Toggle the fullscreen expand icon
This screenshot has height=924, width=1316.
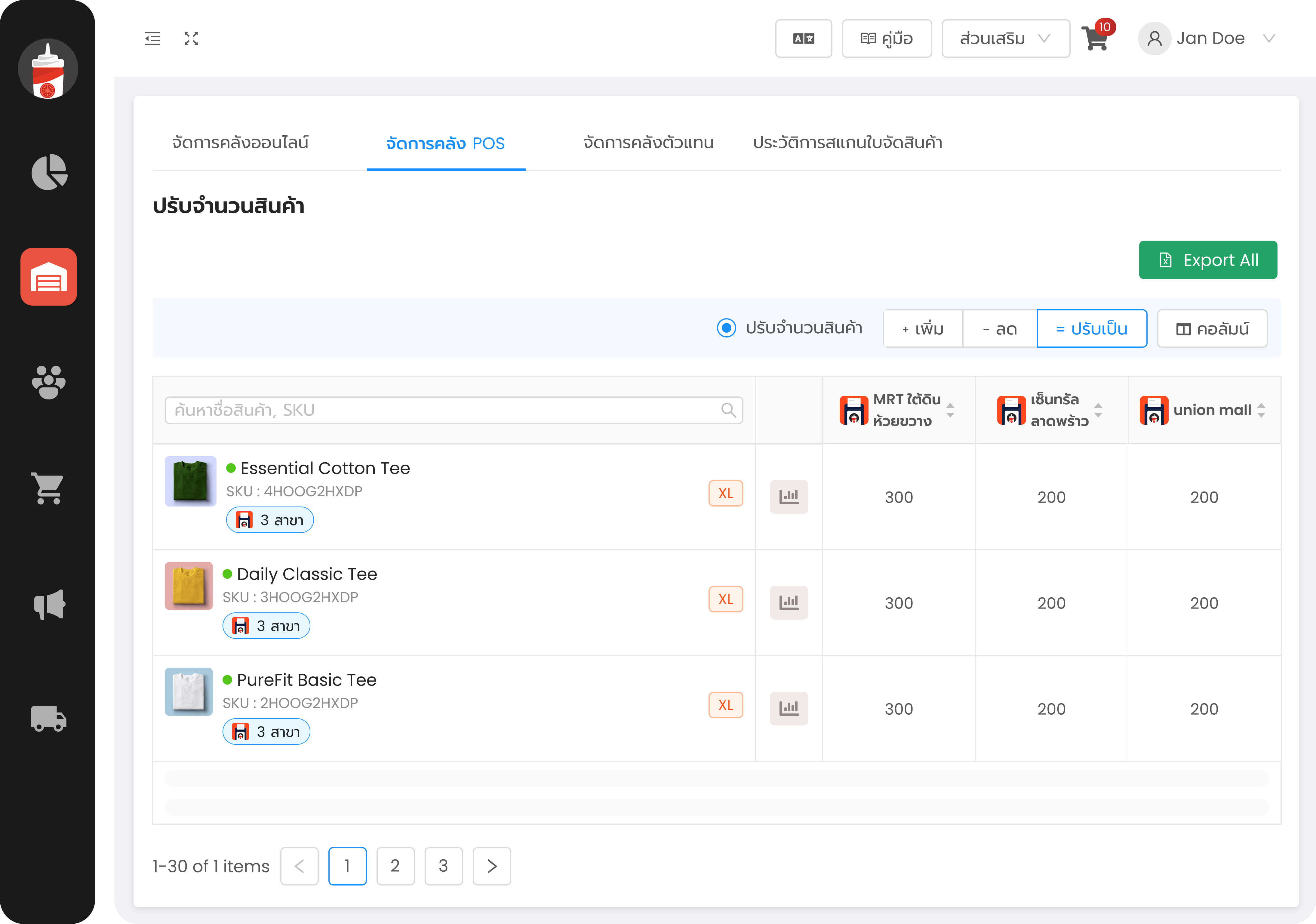(191, 38)
